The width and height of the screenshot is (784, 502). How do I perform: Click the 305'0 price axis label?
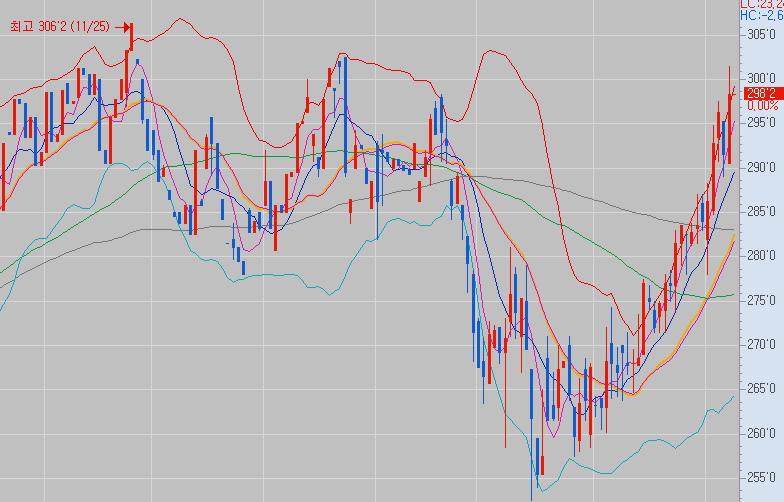pyautogui.click(x=762, y=34)
